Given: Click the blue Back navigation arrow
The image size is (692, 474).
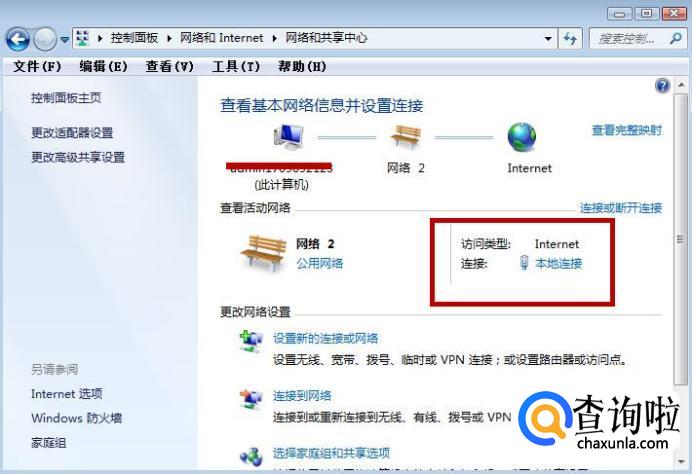Looking at the screenshot, I should [x=18, y=39].
